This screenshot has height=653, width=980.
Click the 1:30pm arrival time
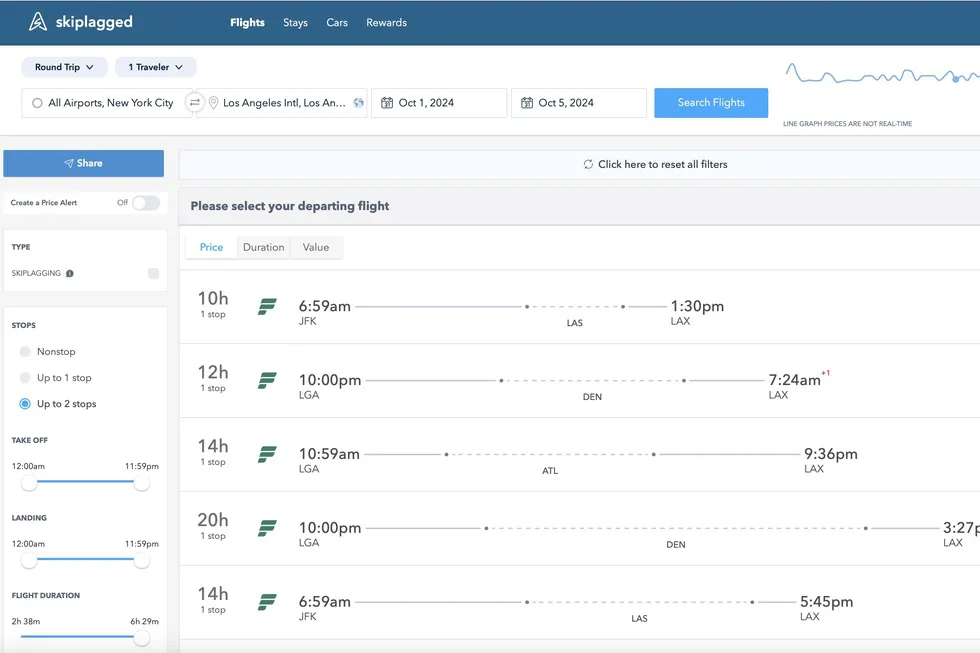click(x=697, y=306)
